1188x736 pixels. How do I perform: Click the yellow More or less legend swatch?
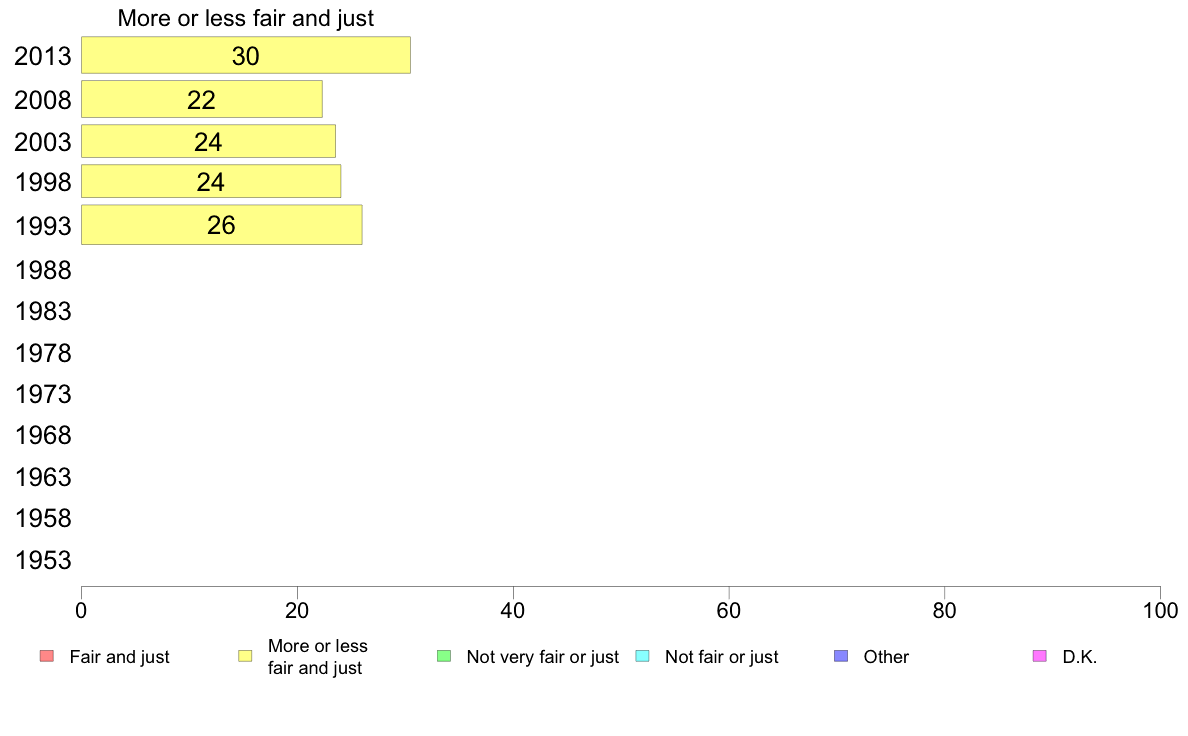pos(245,656)
